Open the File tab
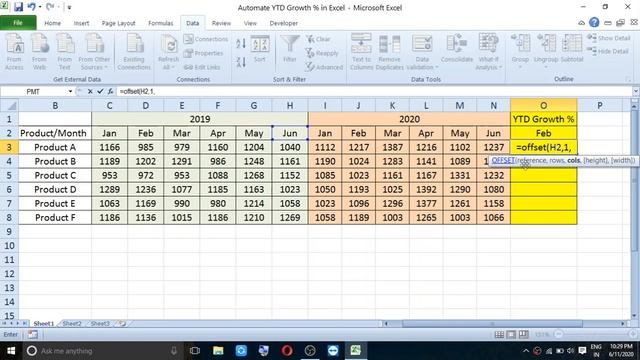 (x=18, y=23)
